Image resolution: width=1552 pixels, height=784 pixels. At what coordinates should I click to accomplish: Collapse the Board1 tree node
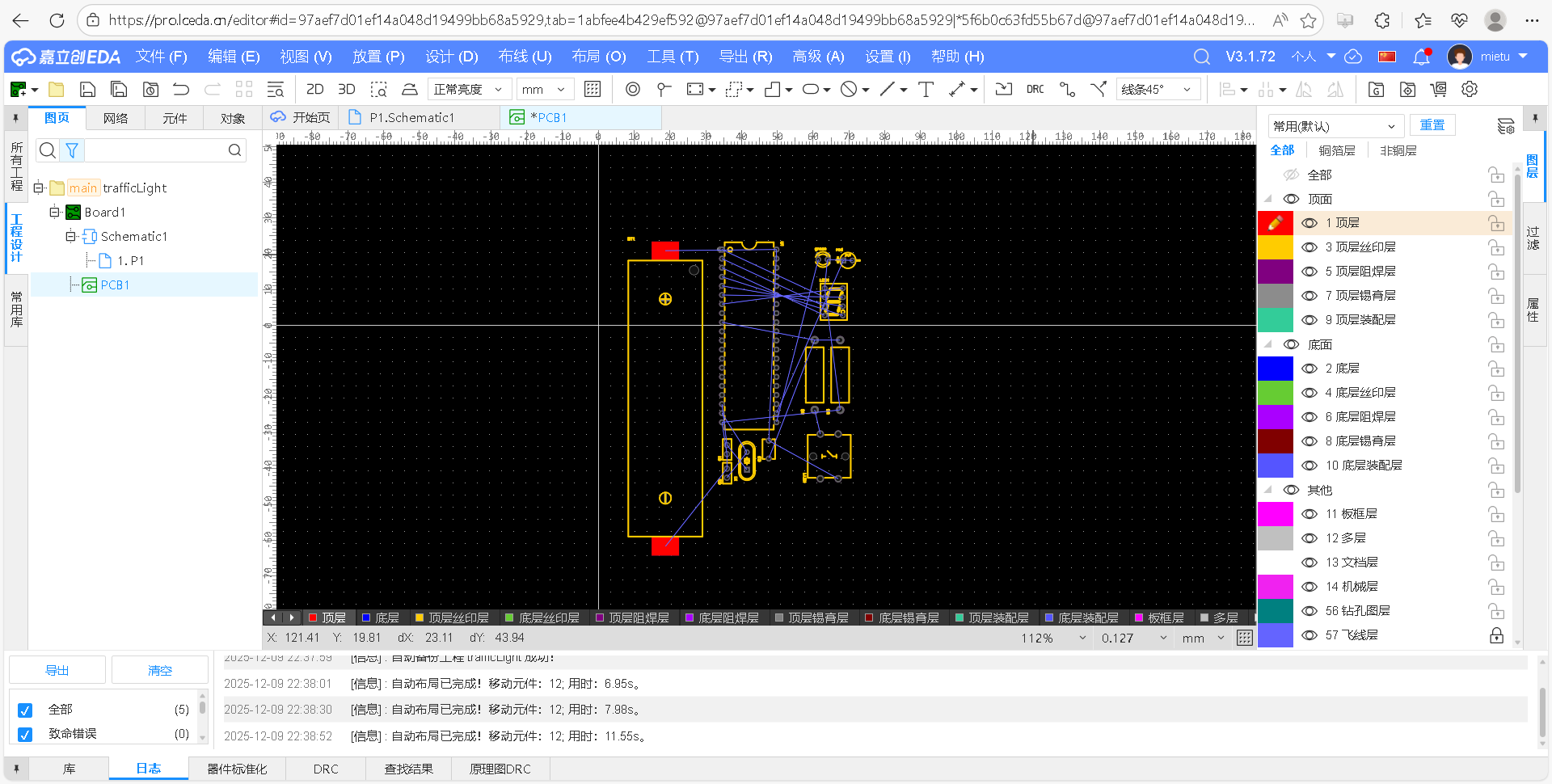tap(54, 212)
